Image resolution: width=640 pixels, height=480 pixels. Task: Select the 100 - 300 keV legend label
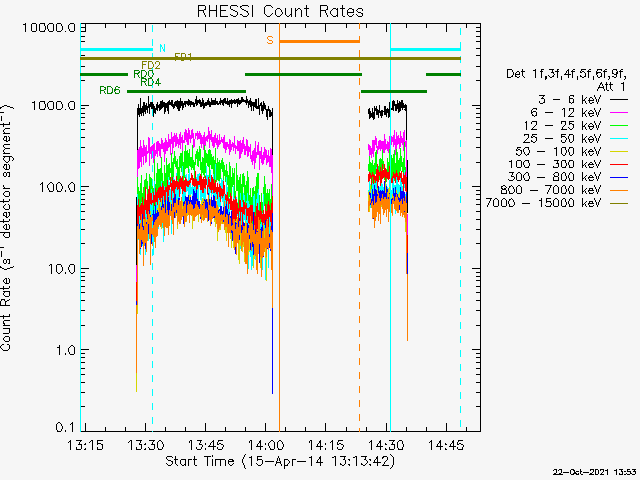click(555, 164)
